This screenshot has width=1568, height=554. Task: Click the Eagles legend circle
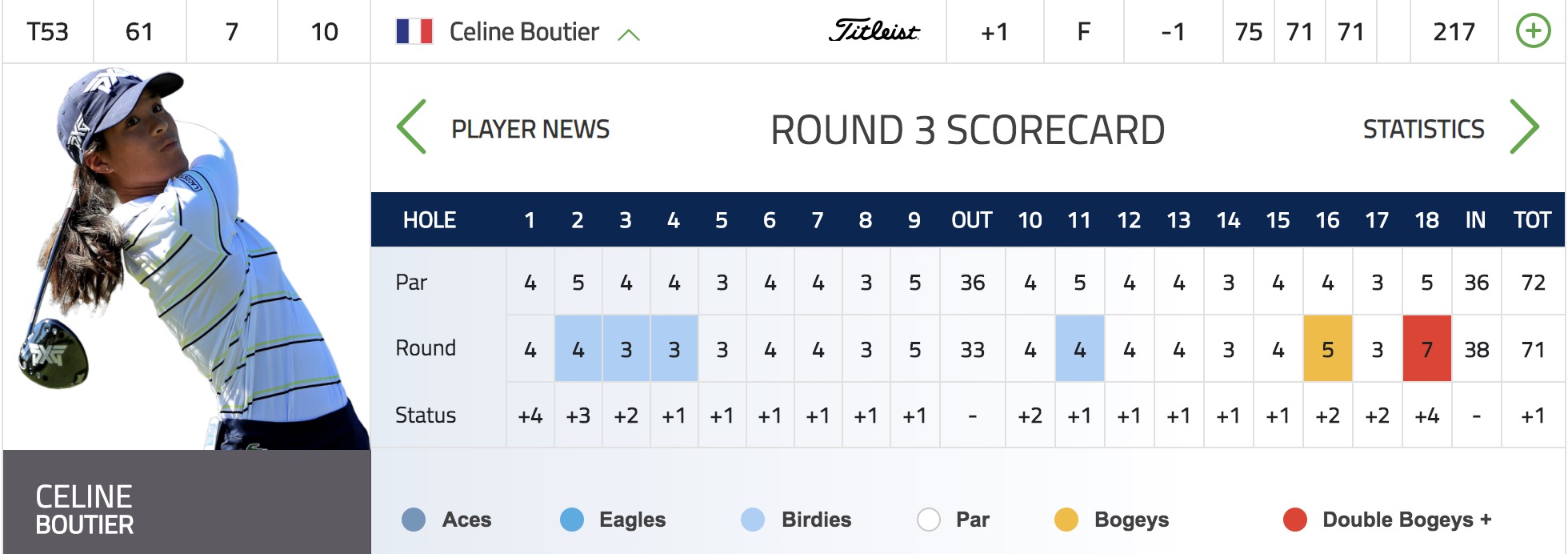click(572, 520)
